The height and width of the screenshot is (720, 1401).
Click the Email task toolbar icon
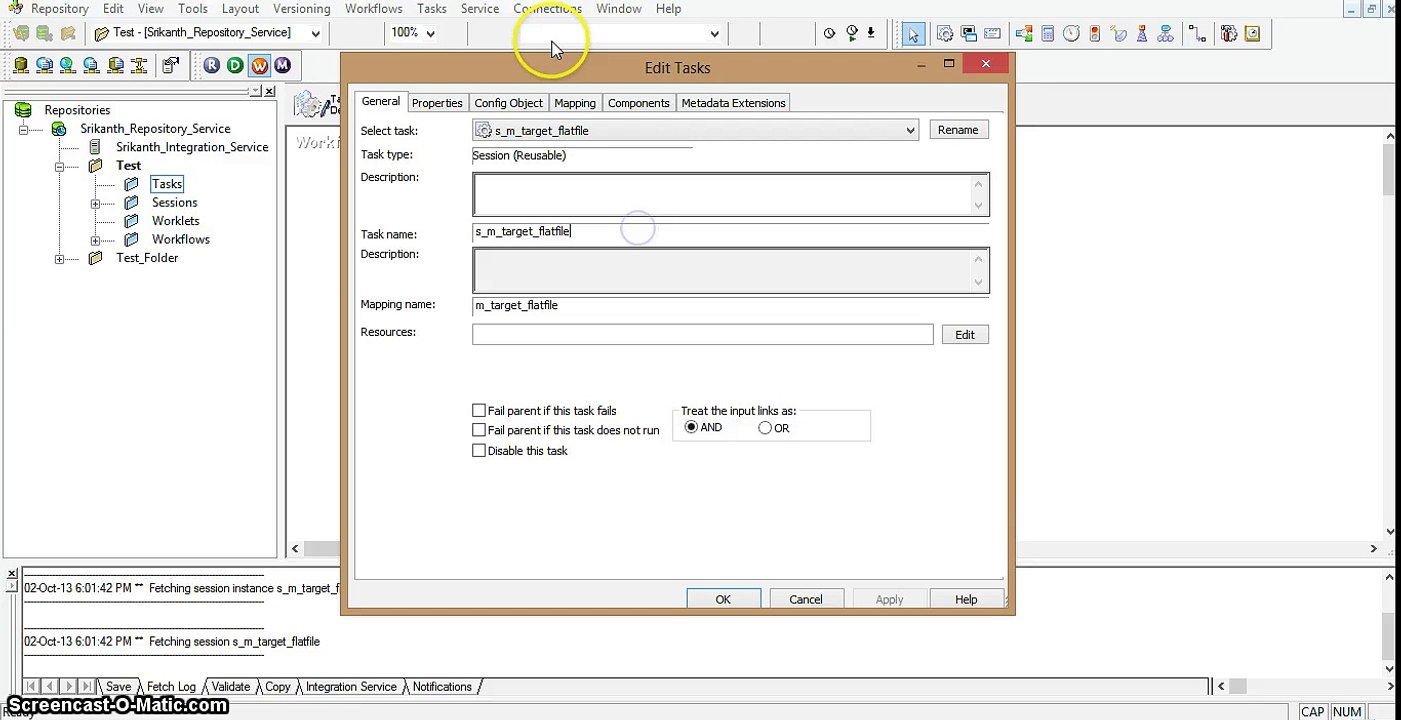point(992,34)
